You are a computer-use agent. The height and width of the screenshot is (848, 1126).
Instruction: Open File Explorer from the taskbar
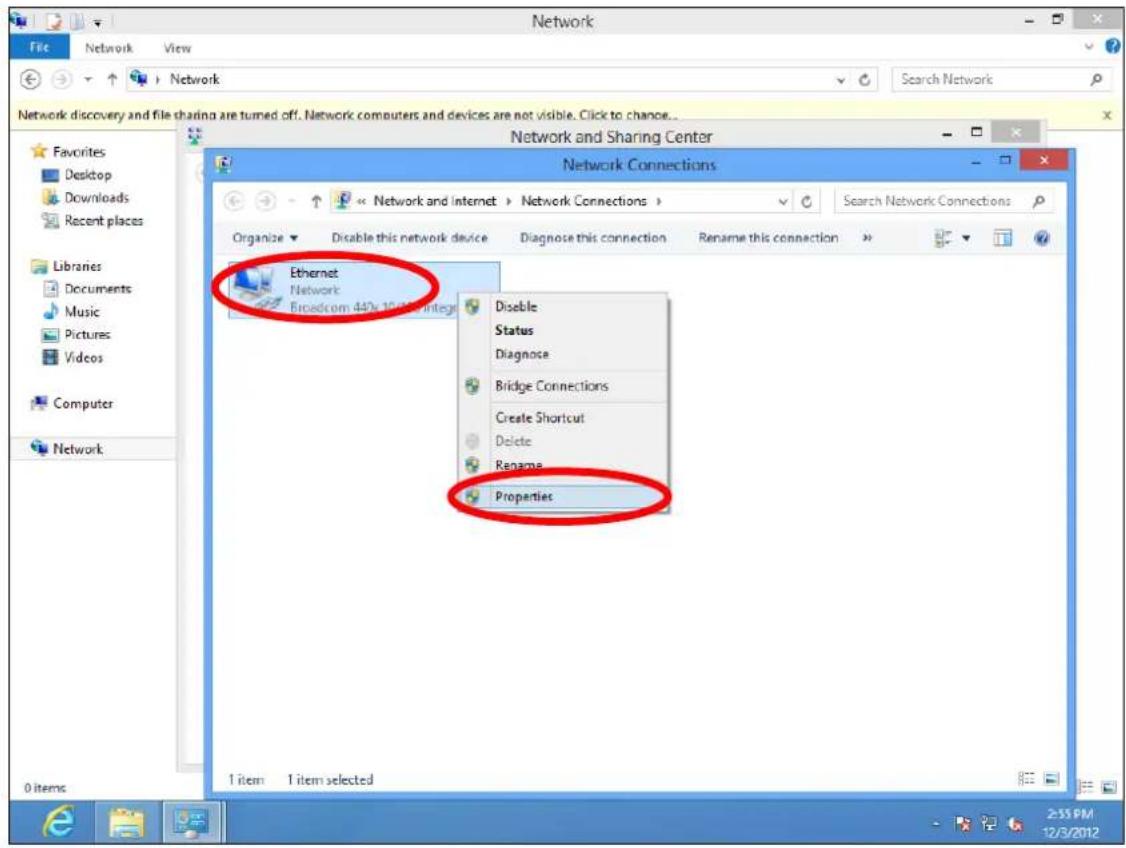click(x=126, y=822)
